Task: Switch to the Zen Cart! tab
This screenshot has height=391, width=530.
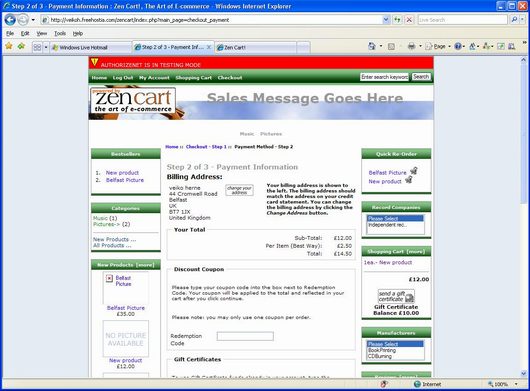Action: coord(256,48)
